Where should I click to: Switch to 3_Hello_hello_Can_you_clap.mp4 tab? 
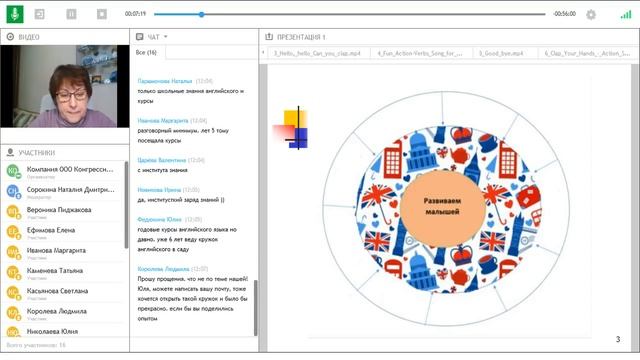317,53
